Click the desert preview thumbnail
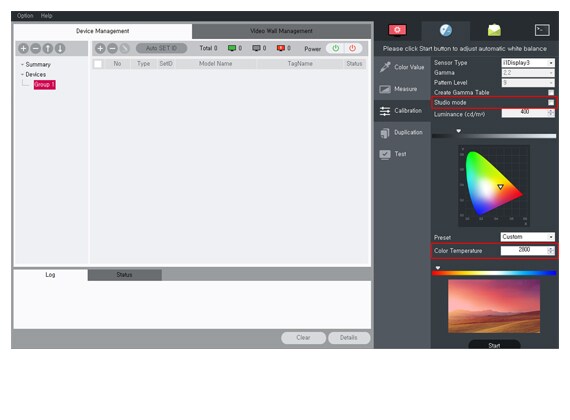The image size is (570, 420). [x=494, y=306]
